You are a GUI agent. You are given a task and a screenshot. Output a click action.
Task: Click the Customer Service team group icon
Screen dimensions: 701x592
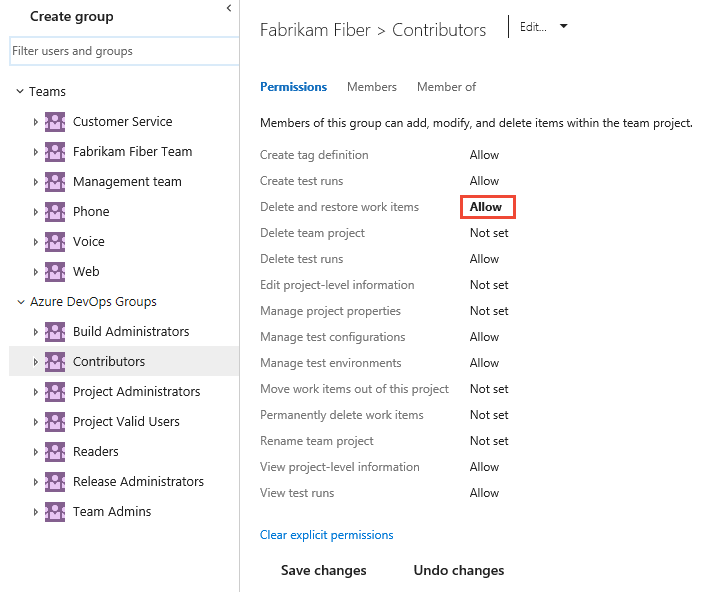(55, 122)
